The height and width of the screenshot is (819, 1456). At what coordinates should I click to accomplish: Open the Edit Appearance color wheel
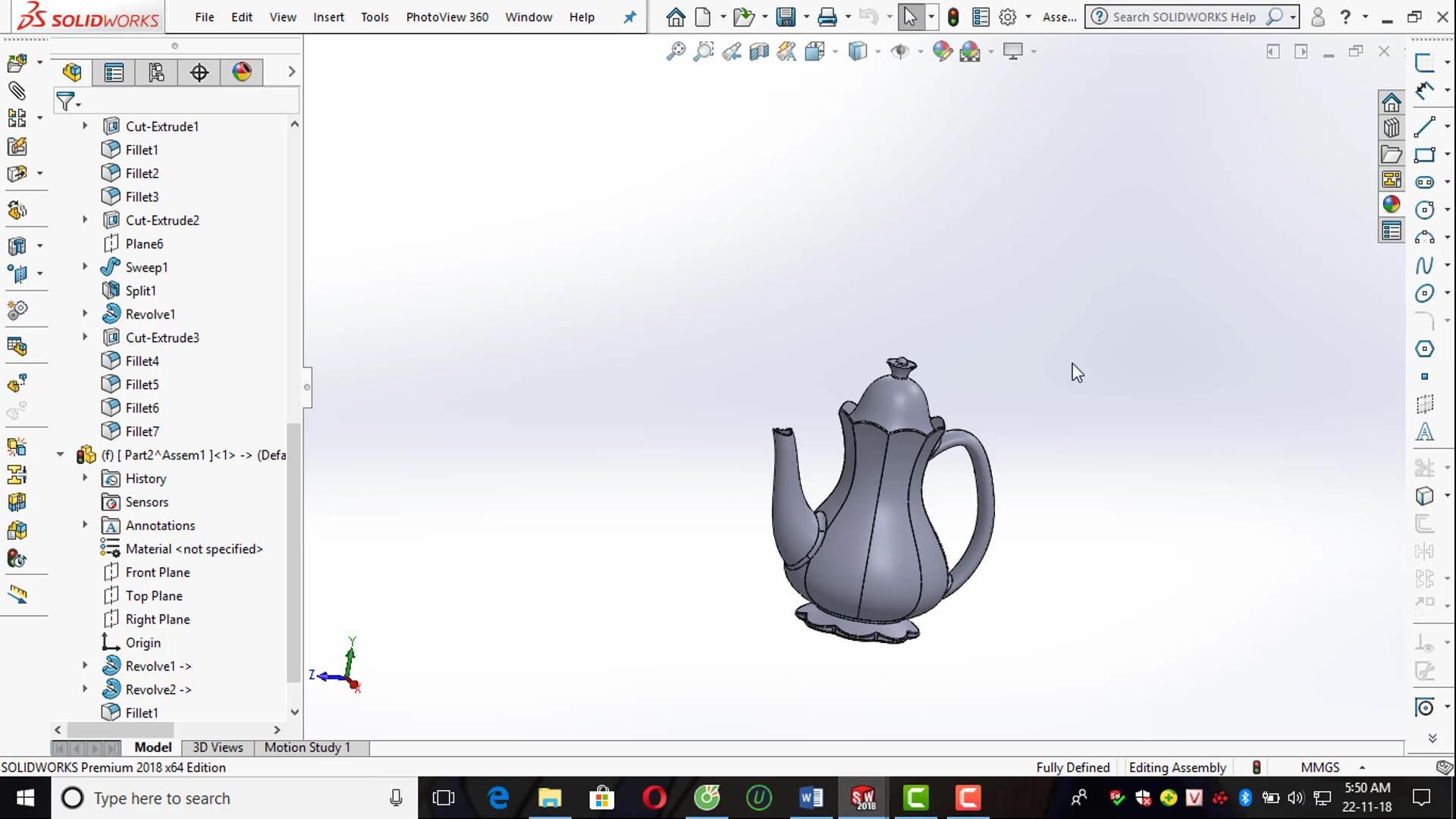[942, 52]
